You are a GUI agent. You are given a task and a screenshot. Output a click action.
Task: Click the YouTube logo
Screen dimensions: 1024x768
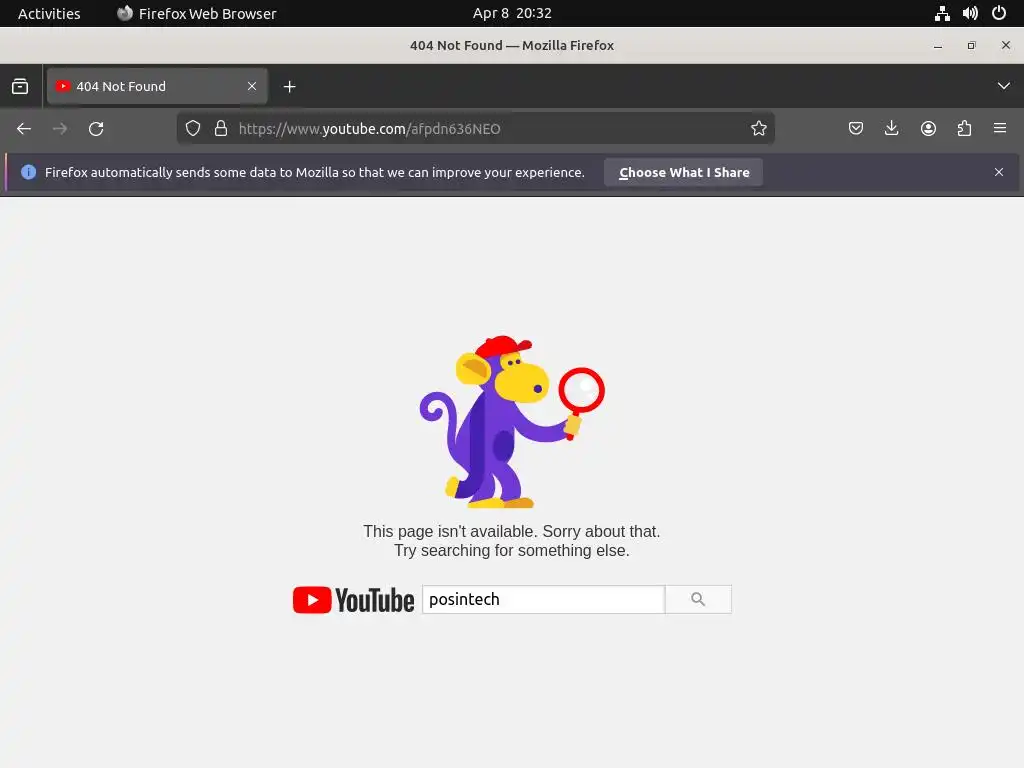pos(353,600)
